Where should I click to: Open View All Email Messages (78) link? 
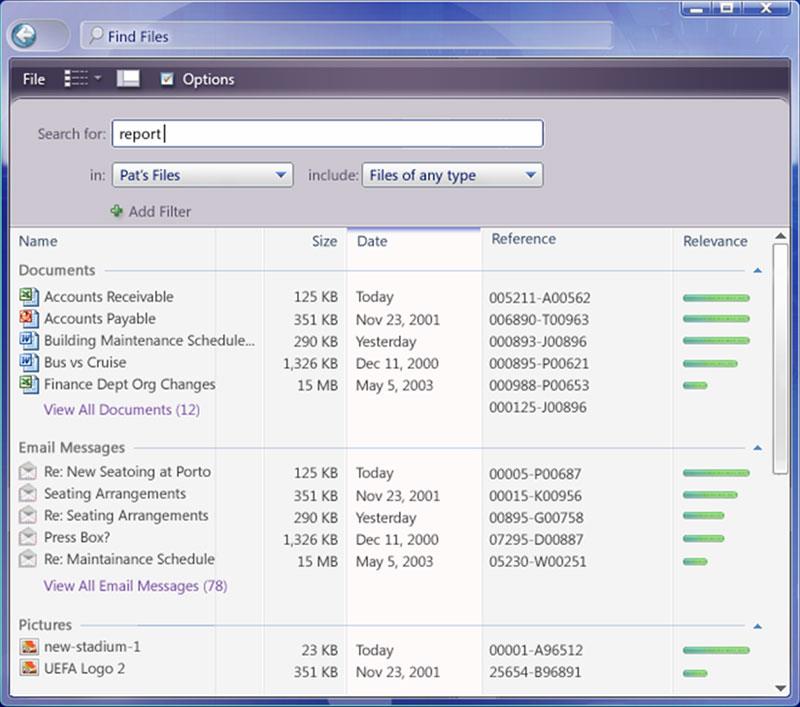135,586
